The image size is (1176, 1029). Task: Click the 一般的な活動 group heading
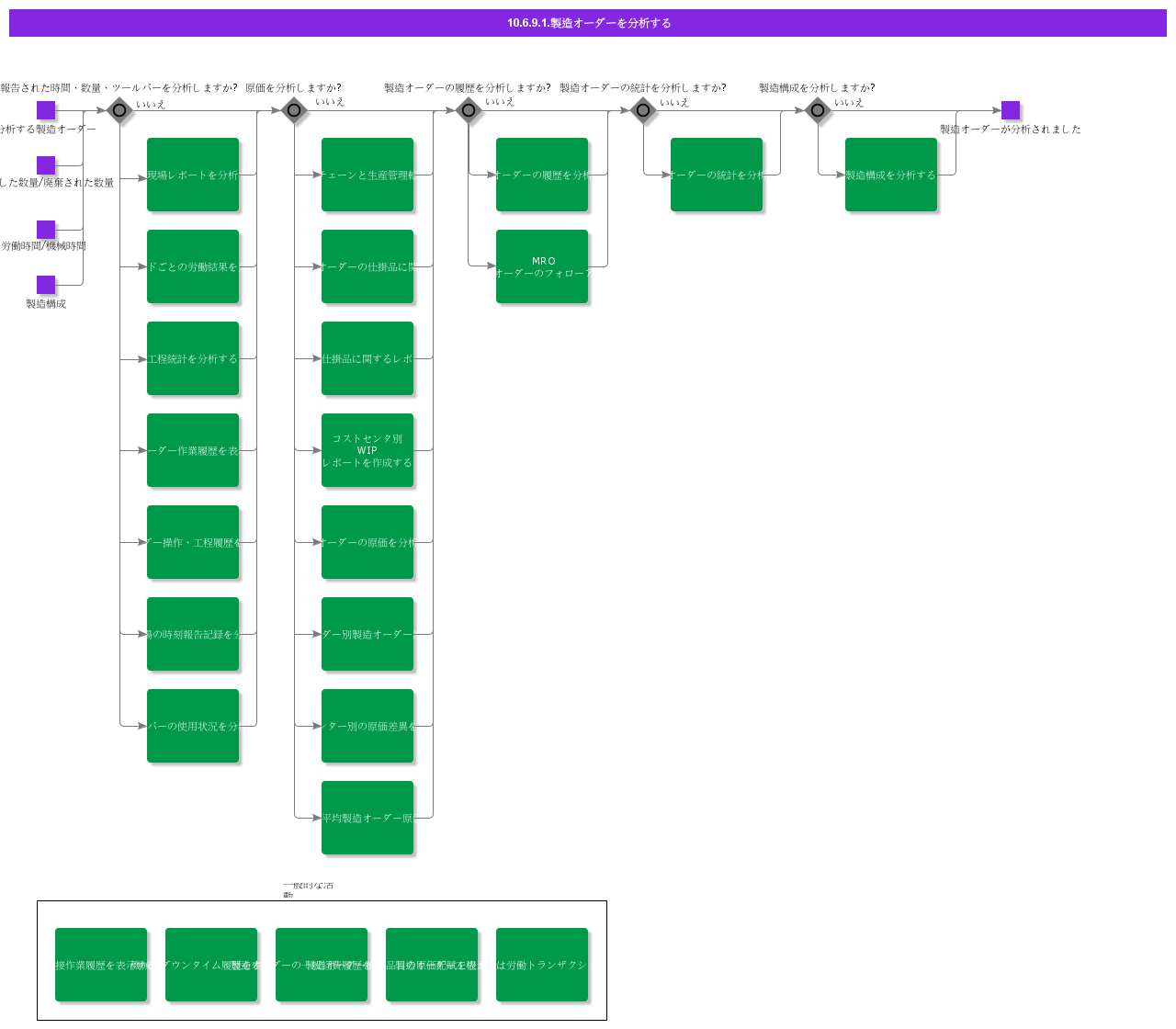pyautogui.click(x=308, y=889)
